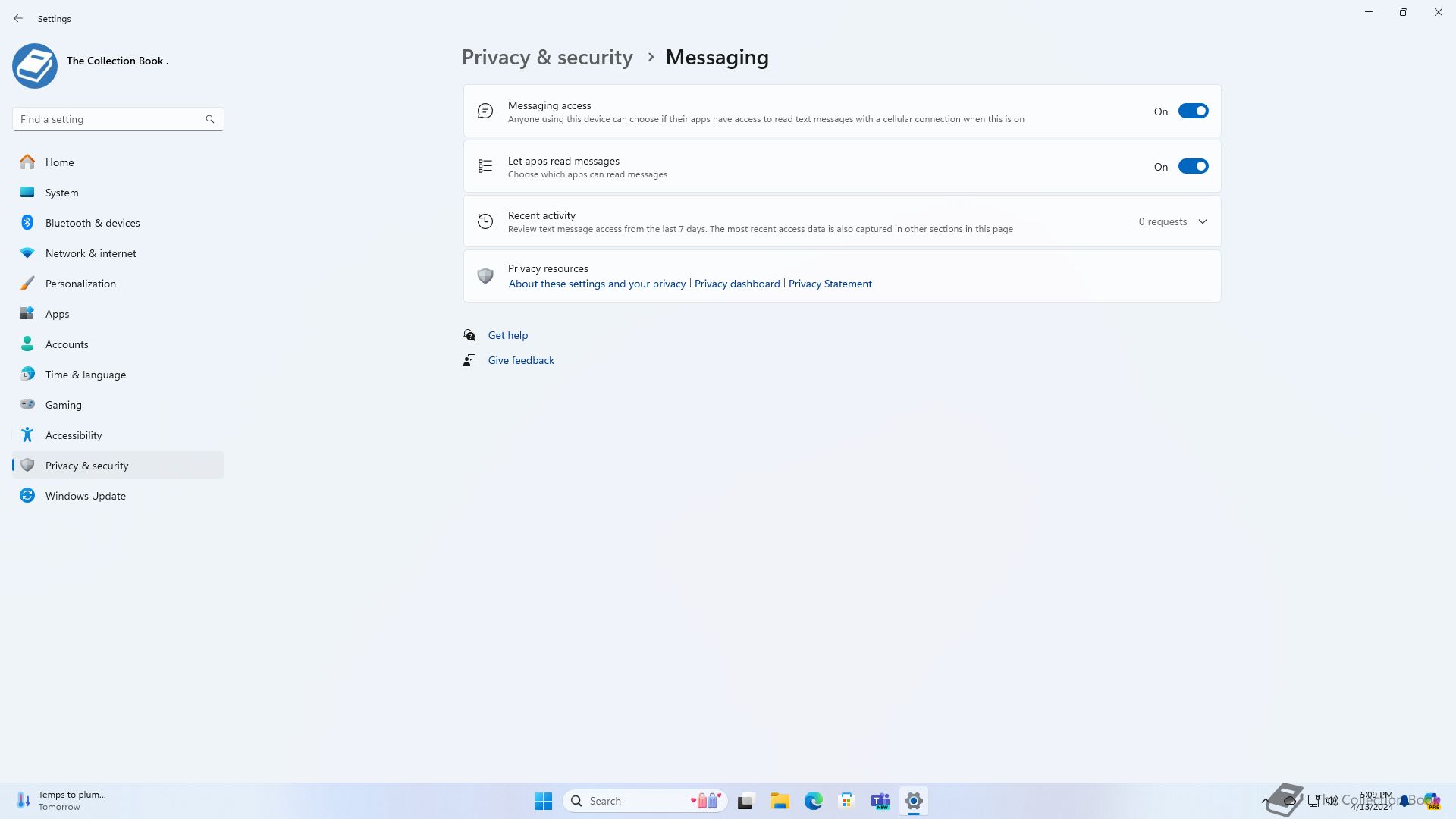This screenshot has height=819, width=1456.
Task: Open the Network & internet section
Action: [90, 253]
